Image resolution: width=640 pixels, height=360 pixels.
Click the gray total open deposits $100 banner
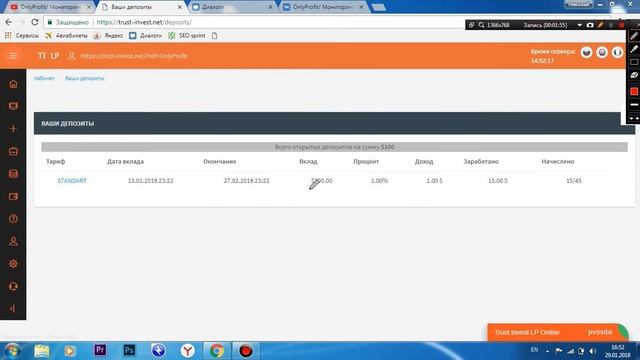[x=334, y=147]
